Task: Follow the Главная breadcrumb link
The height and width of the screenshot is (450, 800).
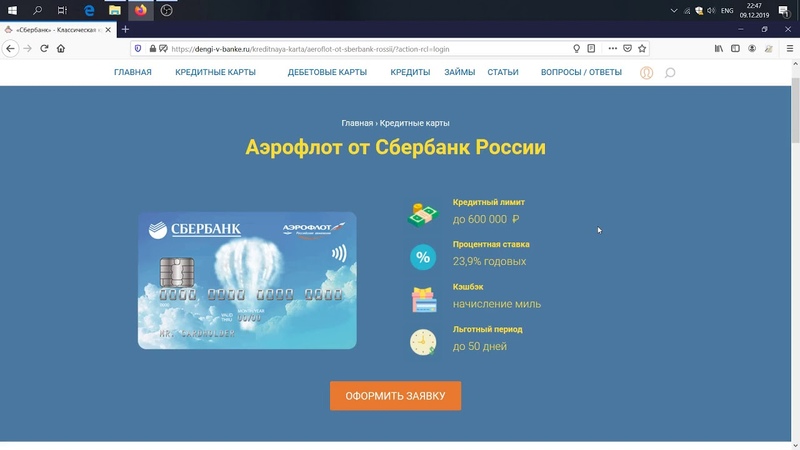Action: pyautogui.click(x=357, y=123)
